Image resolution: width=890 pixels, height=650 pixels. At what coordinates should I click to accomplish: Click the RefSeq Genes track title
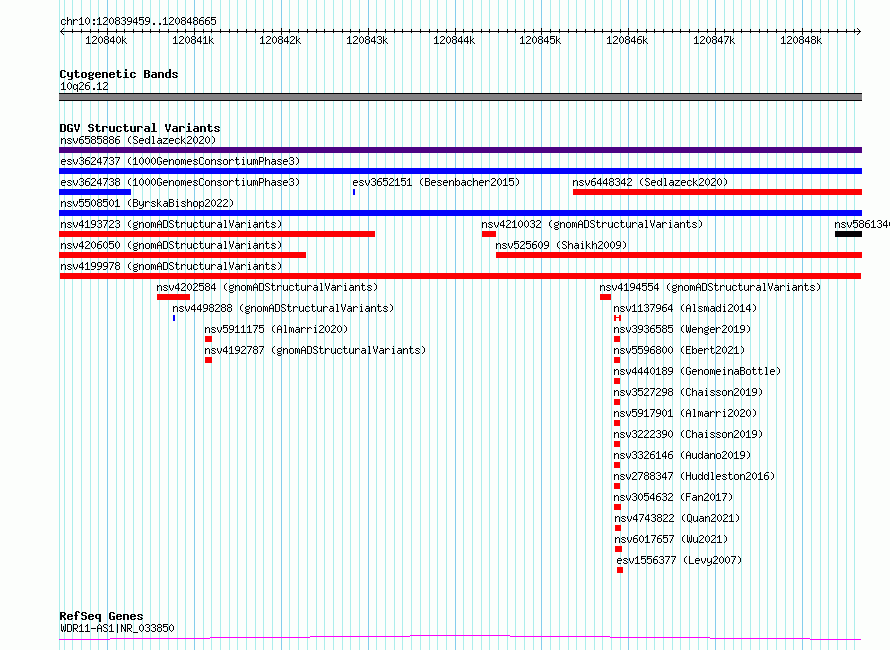pyautogui.click(x=101, y=616)
